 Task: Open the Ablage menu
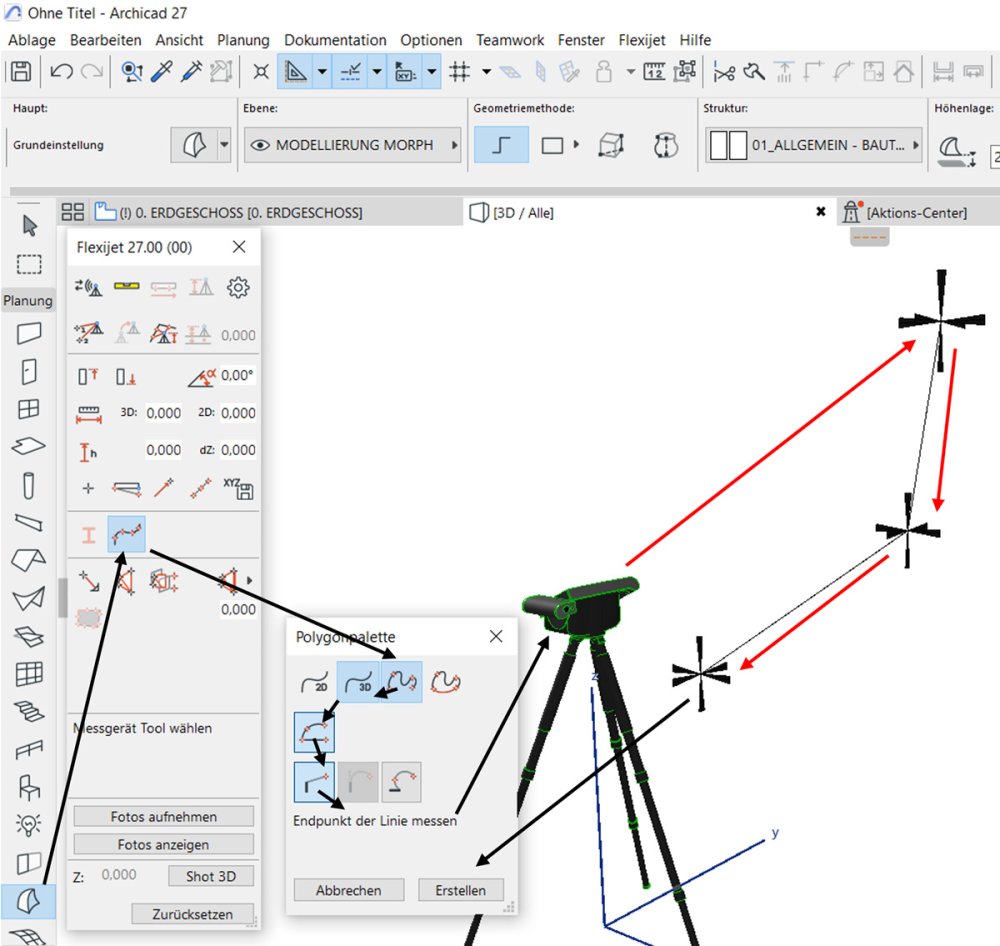click(32, 40)
